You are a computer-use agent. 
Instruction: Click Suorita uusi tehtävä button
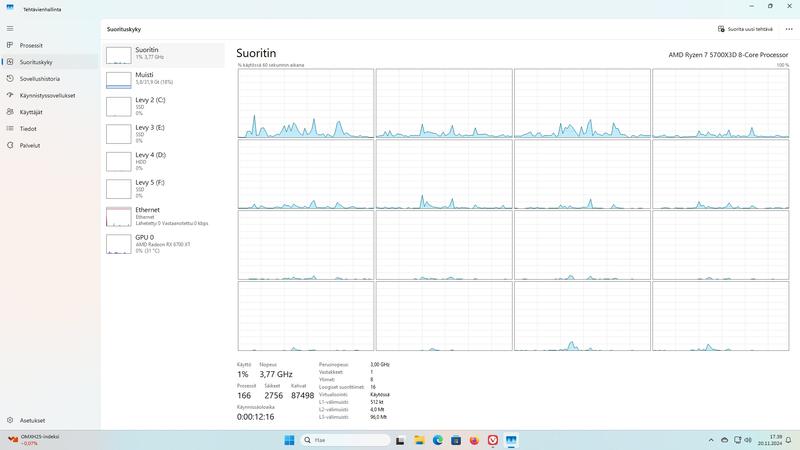pyautogui.click(x=745, y=29)
